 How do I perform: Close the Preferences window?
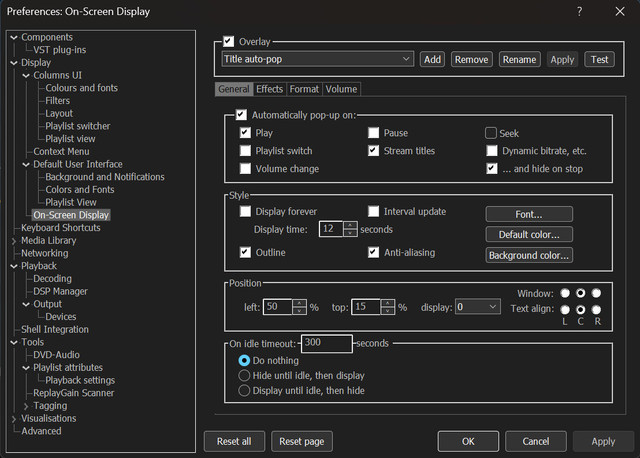620,11
